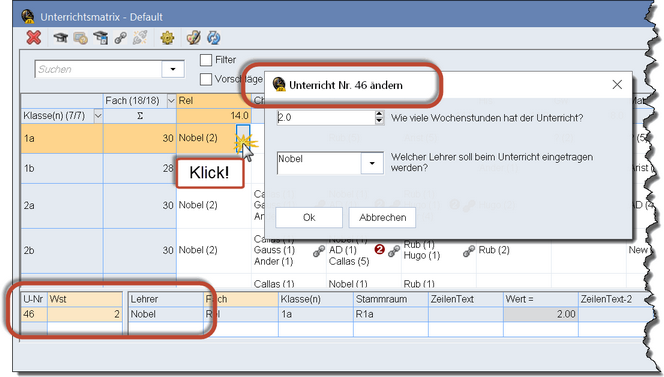
Task: Click the chain link coupling icon in toolbar
Action: pos(121,38)
